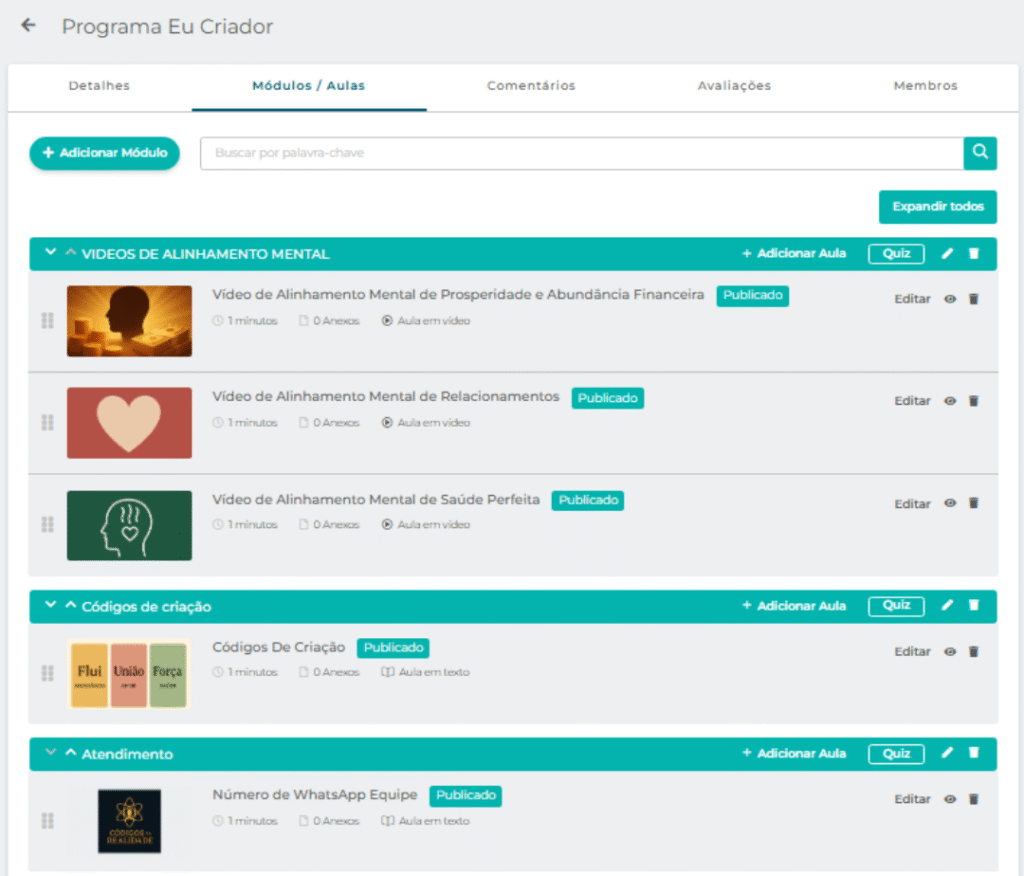Click drag handle of Saúde Perfeita lesson

47,524
